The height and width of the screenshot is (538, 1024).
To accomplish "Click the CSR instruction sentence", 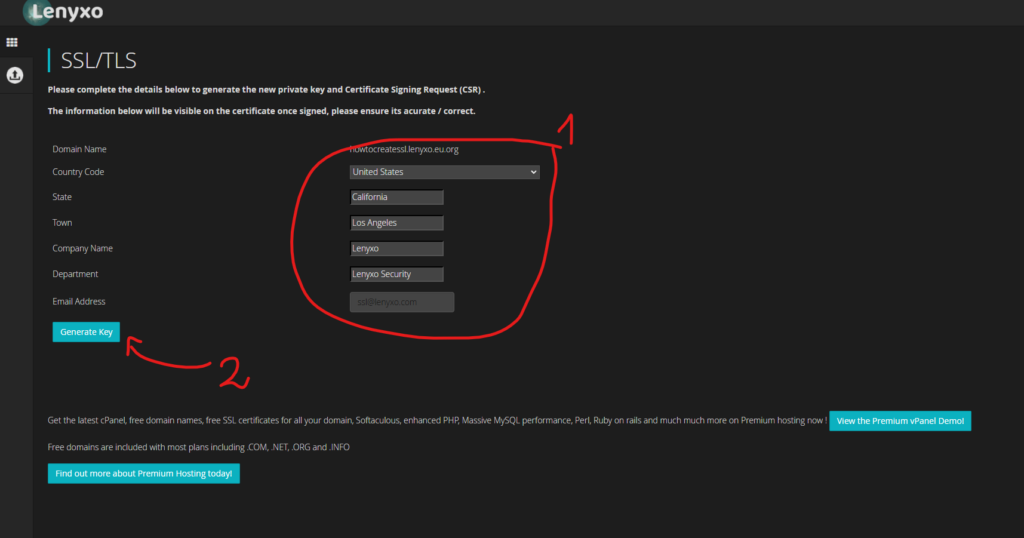I will point(266,89).
